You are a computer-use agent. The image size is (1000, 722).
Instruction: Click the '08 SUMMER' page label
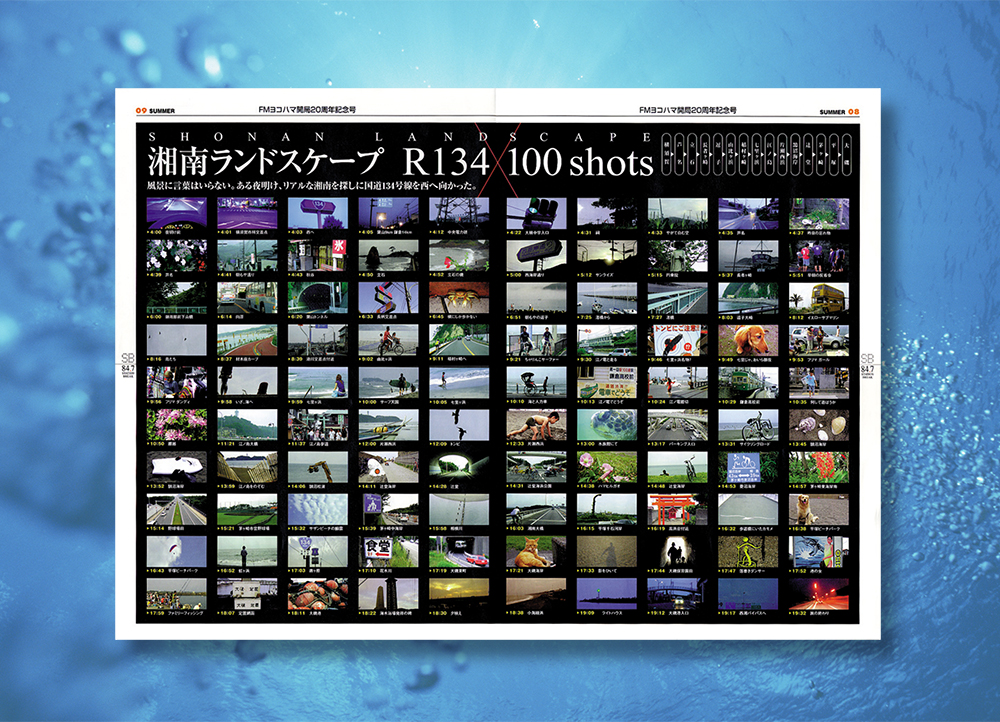[837, 111]
